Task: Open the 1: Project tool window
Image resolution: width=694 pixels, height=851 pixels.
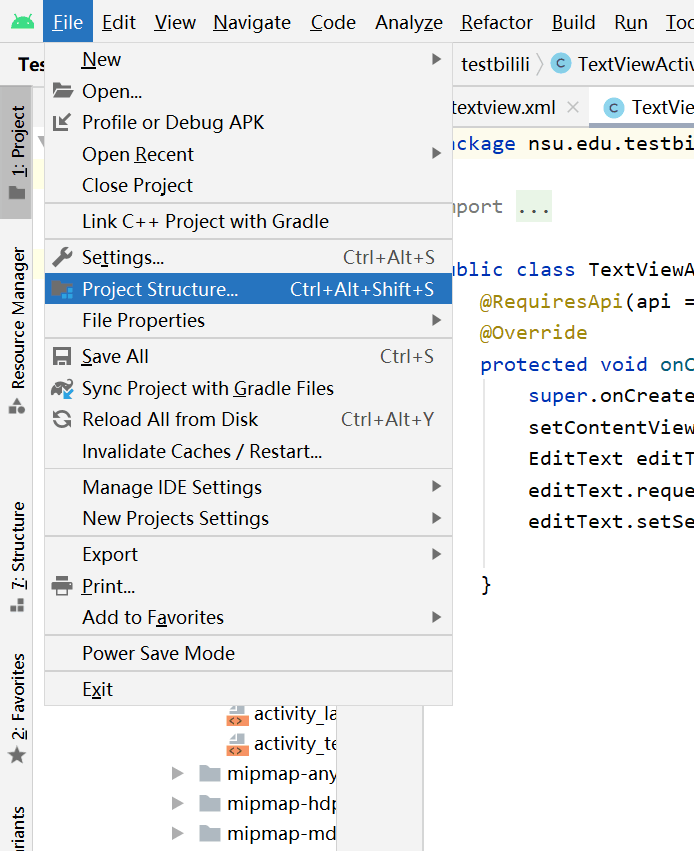Action: pos(17,151)
